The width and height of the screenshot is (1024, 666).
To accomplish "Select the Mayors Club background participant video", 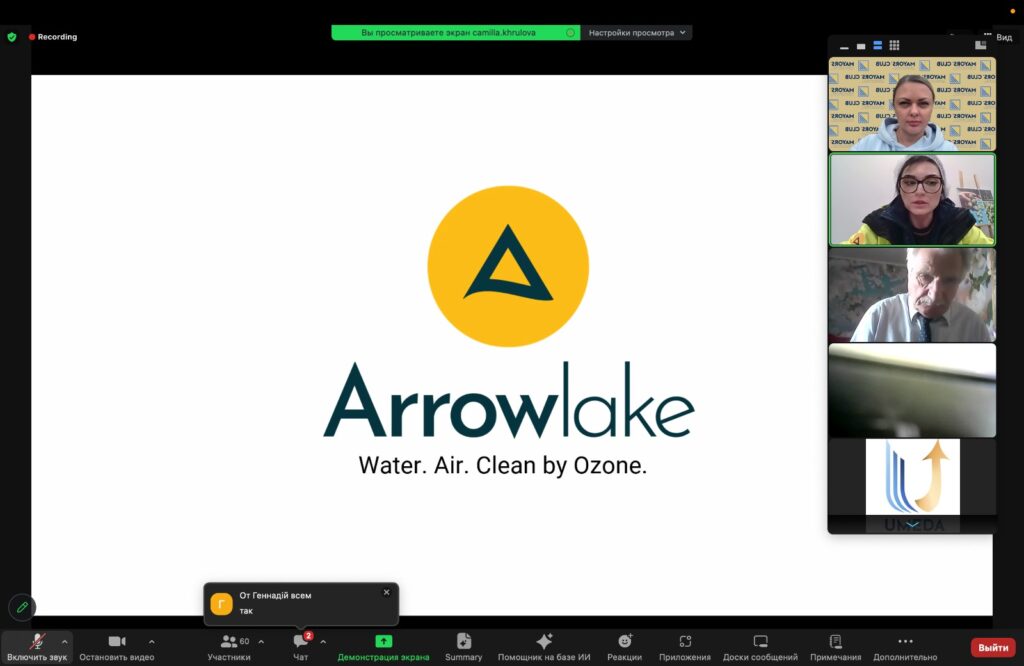I will coord(912,104).
